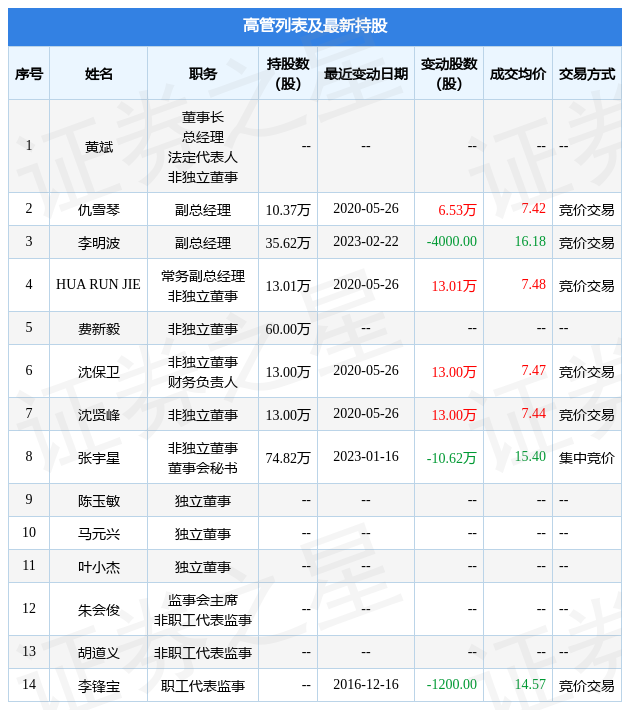Click 副总经理 in 仇雪琴's row
The width and height of the screenshot is (622, 710).
point(203,210)
